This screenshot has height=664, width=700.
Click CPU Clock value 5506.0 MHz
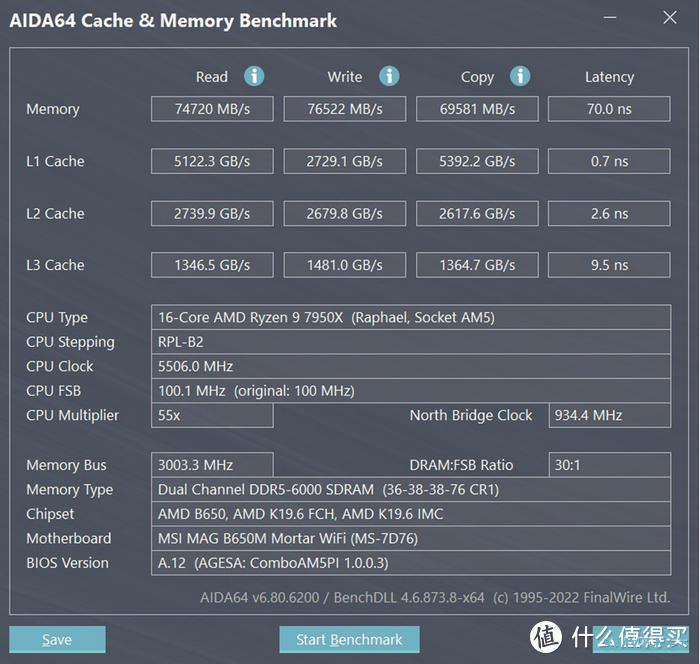coord(411,367)
